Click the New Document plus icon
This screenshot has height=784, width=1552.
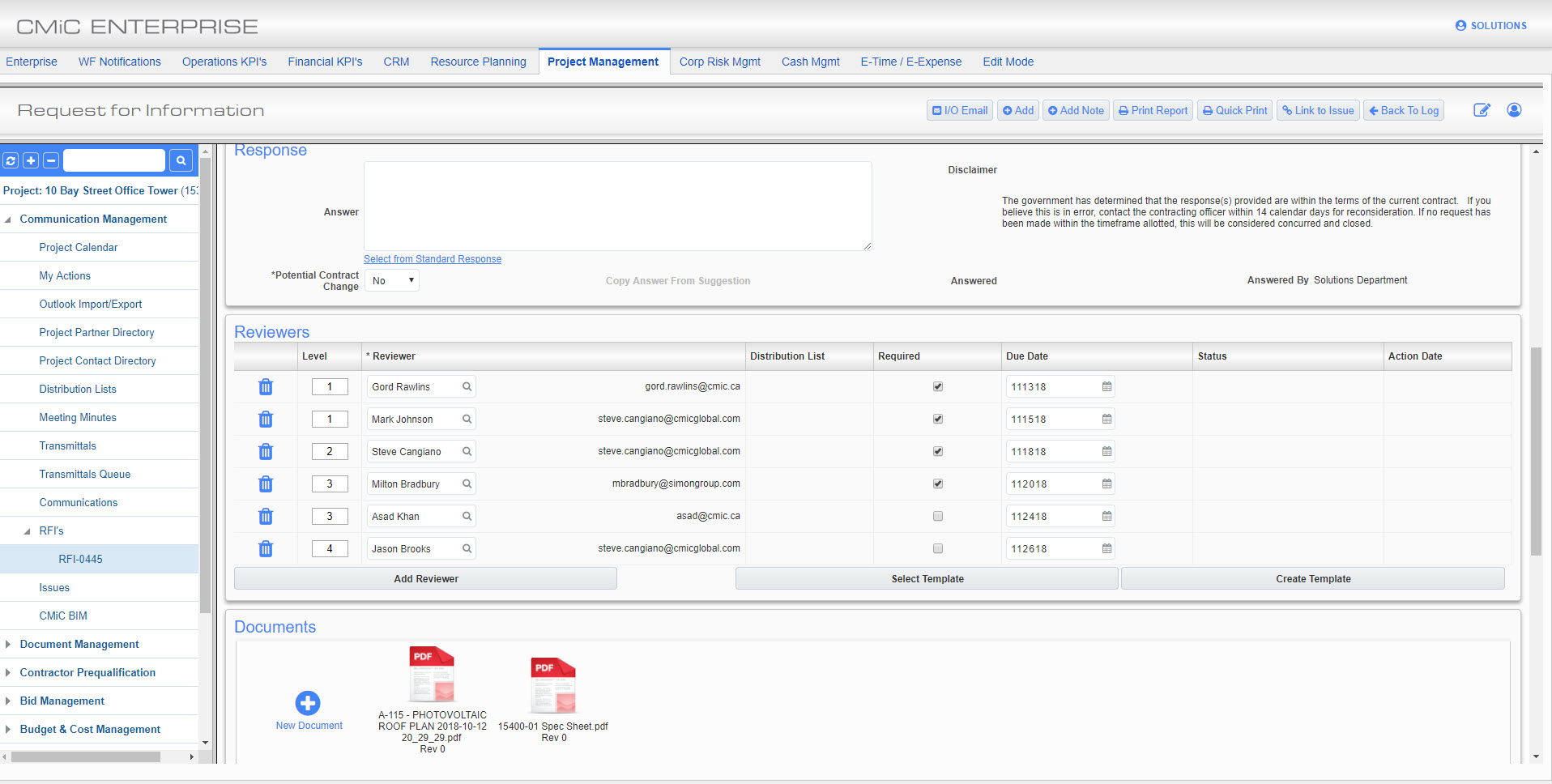point(308,703)
